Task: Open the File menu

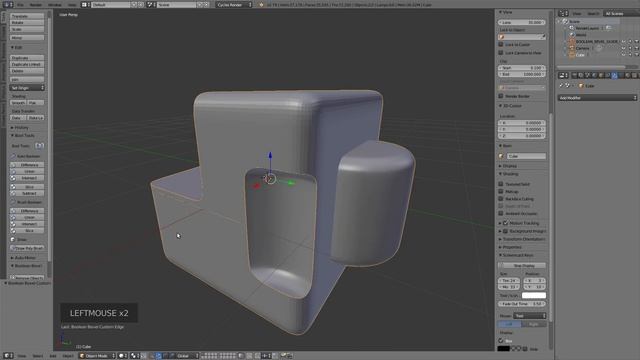Action: tap(20, 5)
